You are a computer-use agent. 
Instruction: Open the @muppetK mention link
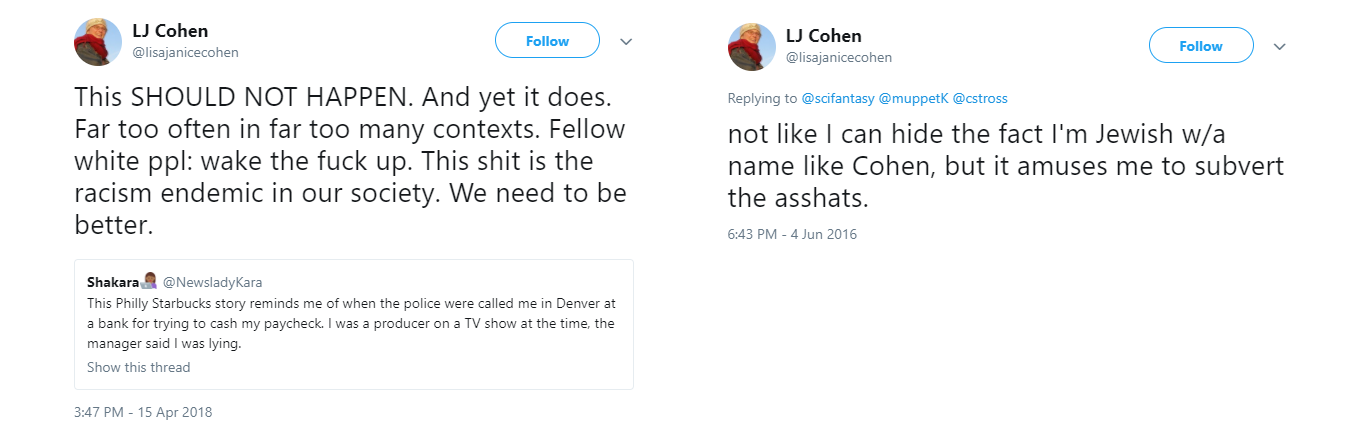pyautogui.click(x=913, y=99)
